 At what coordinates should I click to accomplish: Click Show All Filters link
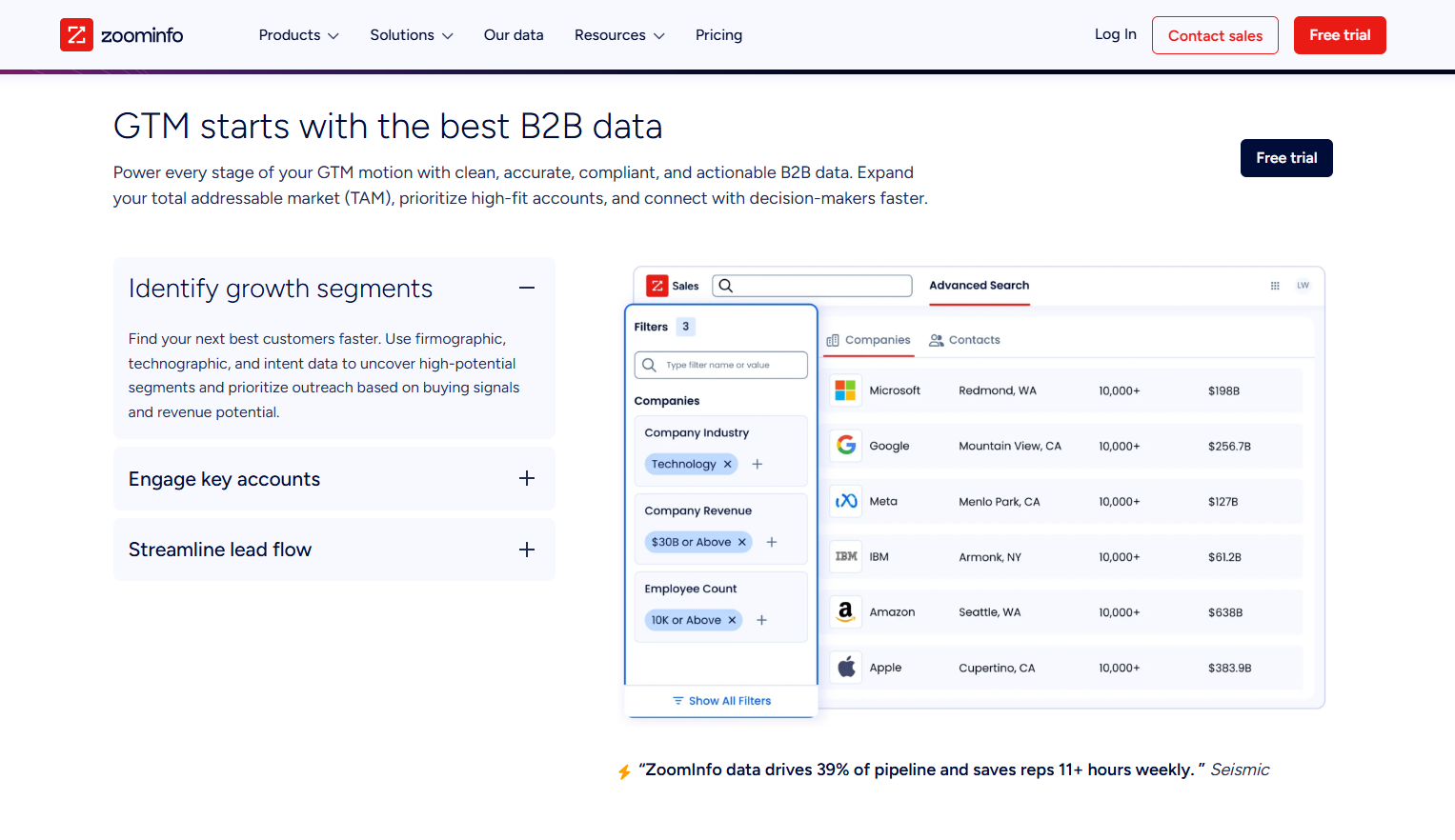(x=721, y=701)
